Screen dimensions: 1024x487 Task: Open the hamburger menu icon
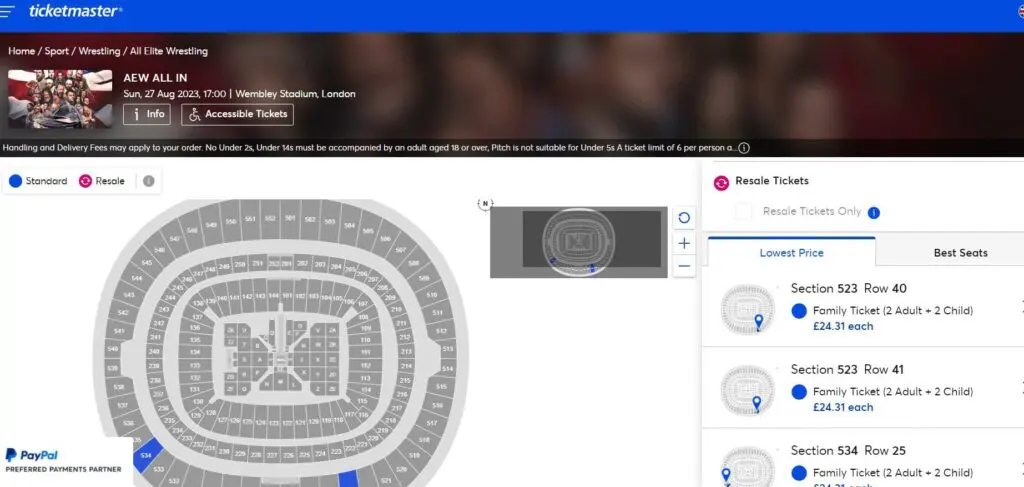point(8,11)
